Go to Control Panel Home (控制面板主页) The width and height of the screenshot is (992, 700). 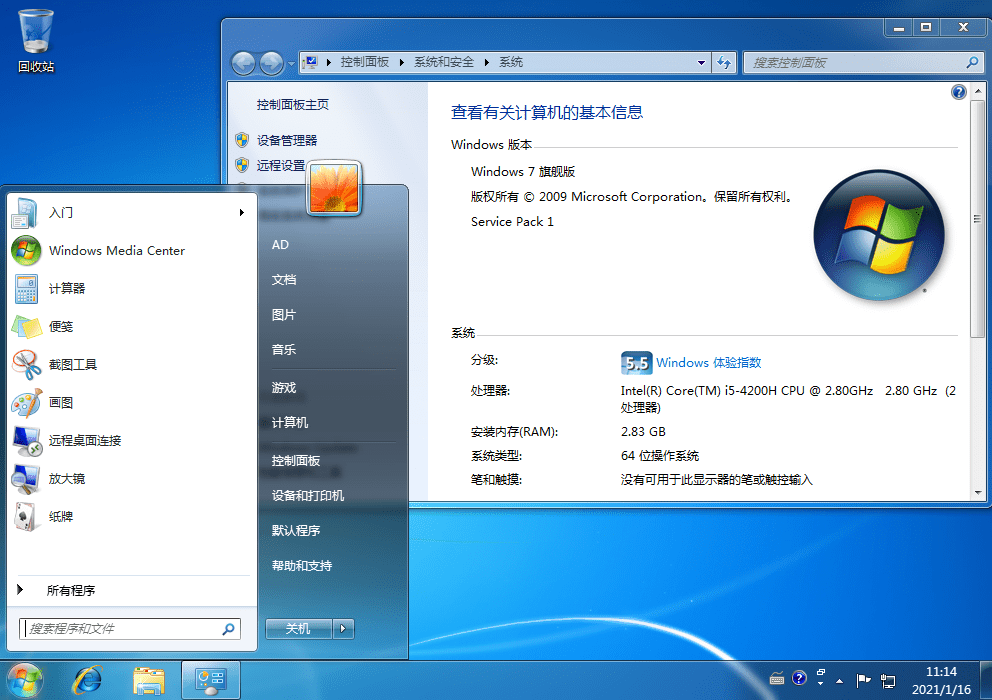click(293, 104)
